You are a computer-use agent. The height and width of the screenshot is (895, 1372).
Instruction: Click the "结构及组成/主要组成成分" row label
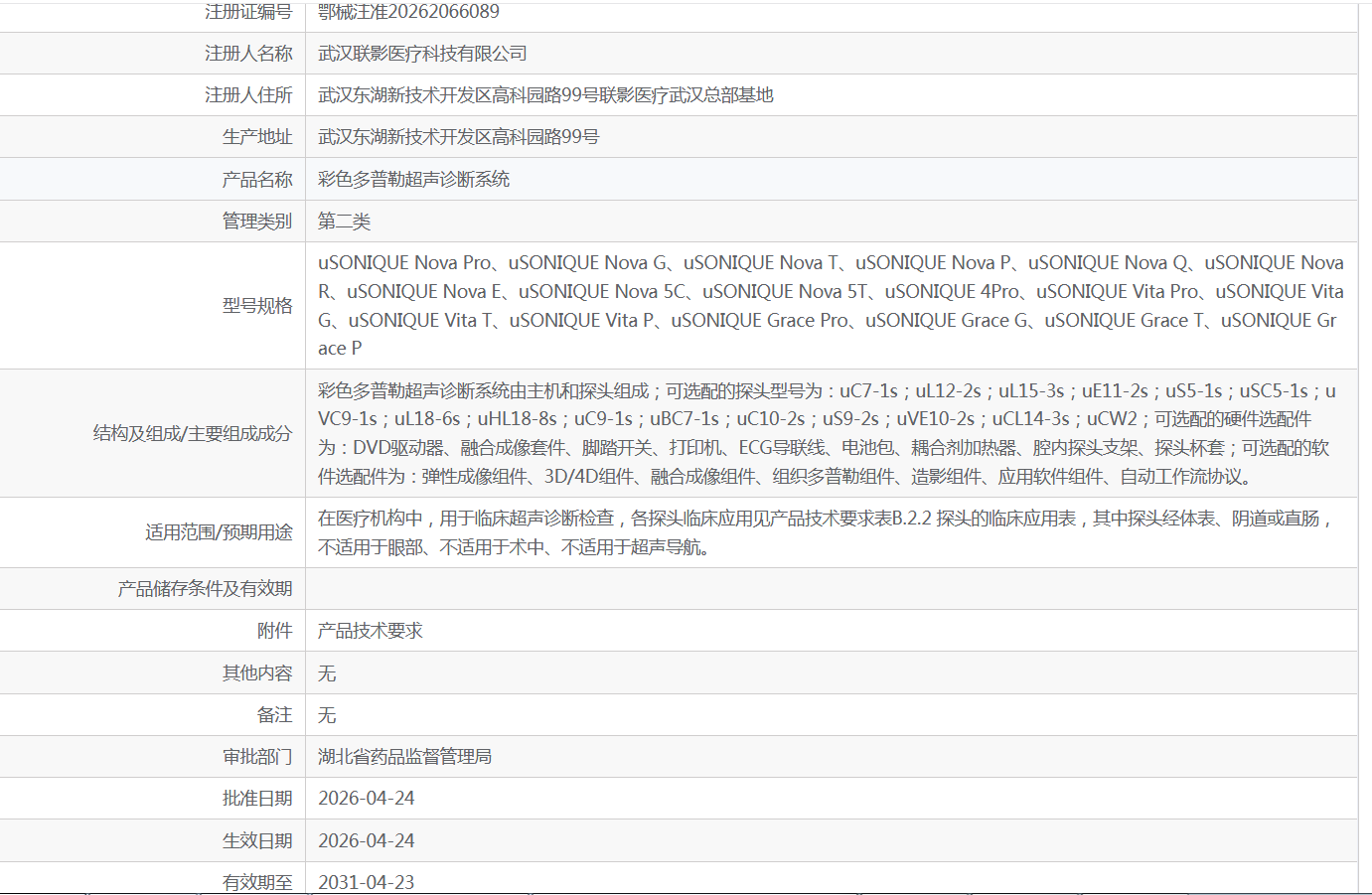click(193, 433)
